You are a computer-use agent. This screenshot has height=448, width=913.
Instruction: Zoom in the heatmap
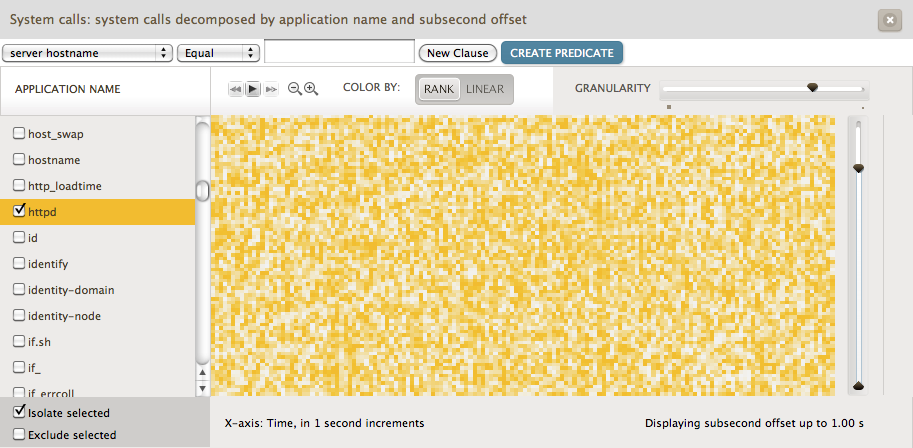coord(311,89)
